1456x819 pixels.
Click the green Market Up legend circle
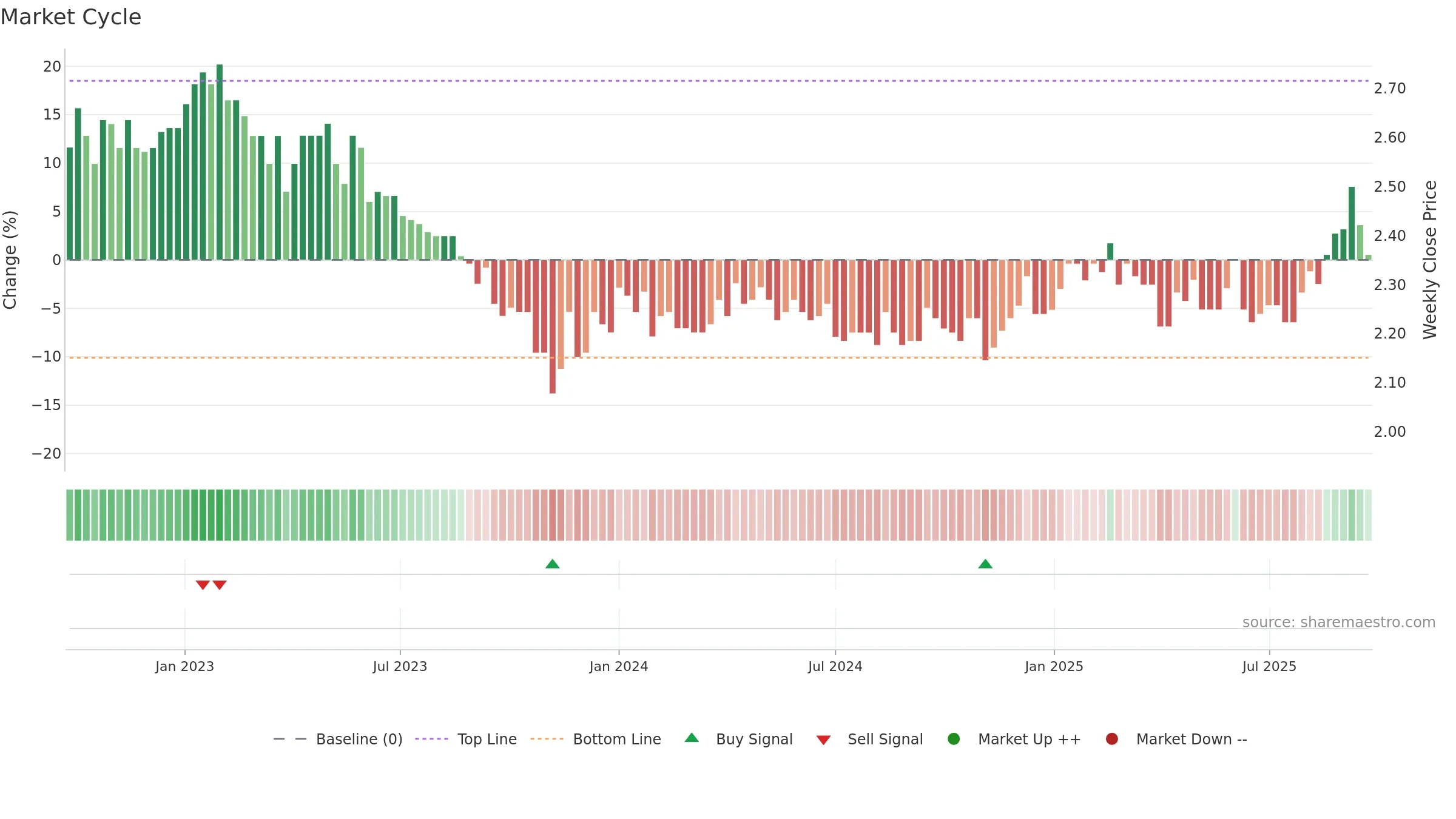click(954, 739)
